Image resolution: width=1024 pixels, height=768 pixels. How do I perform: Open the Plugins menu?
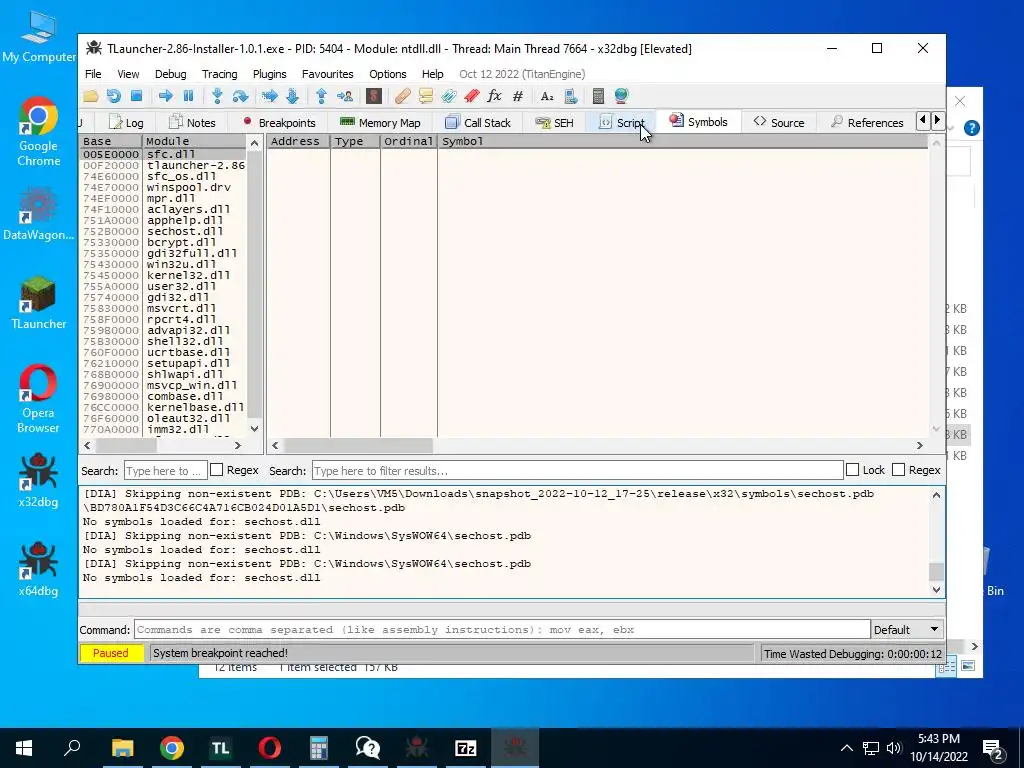click(x=270, y=74)
